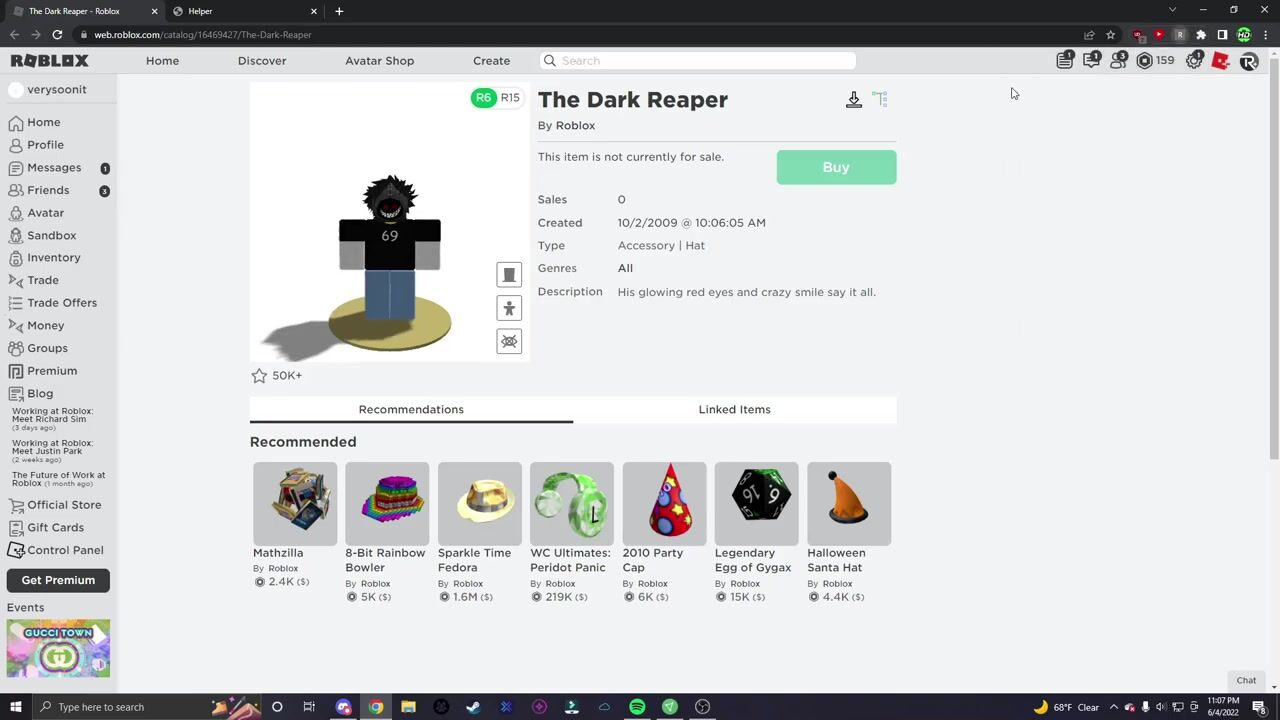Switch avatar preview to R15
The width and height of the screenshot is (1280, 720).
[x=510, y=98]
